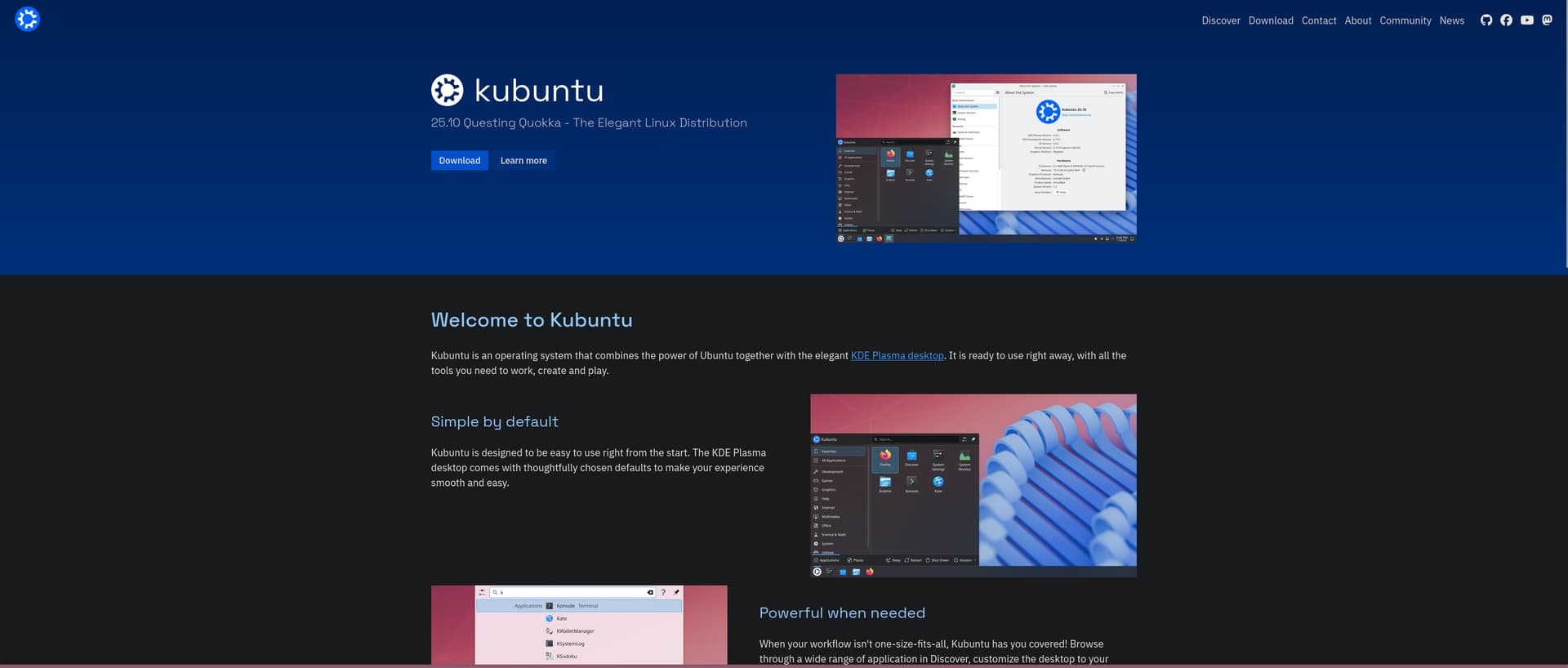Viewport: 1568px width, 668px height.
Task: Open the GitHub icon link
Action: (x=1486, y=20)
